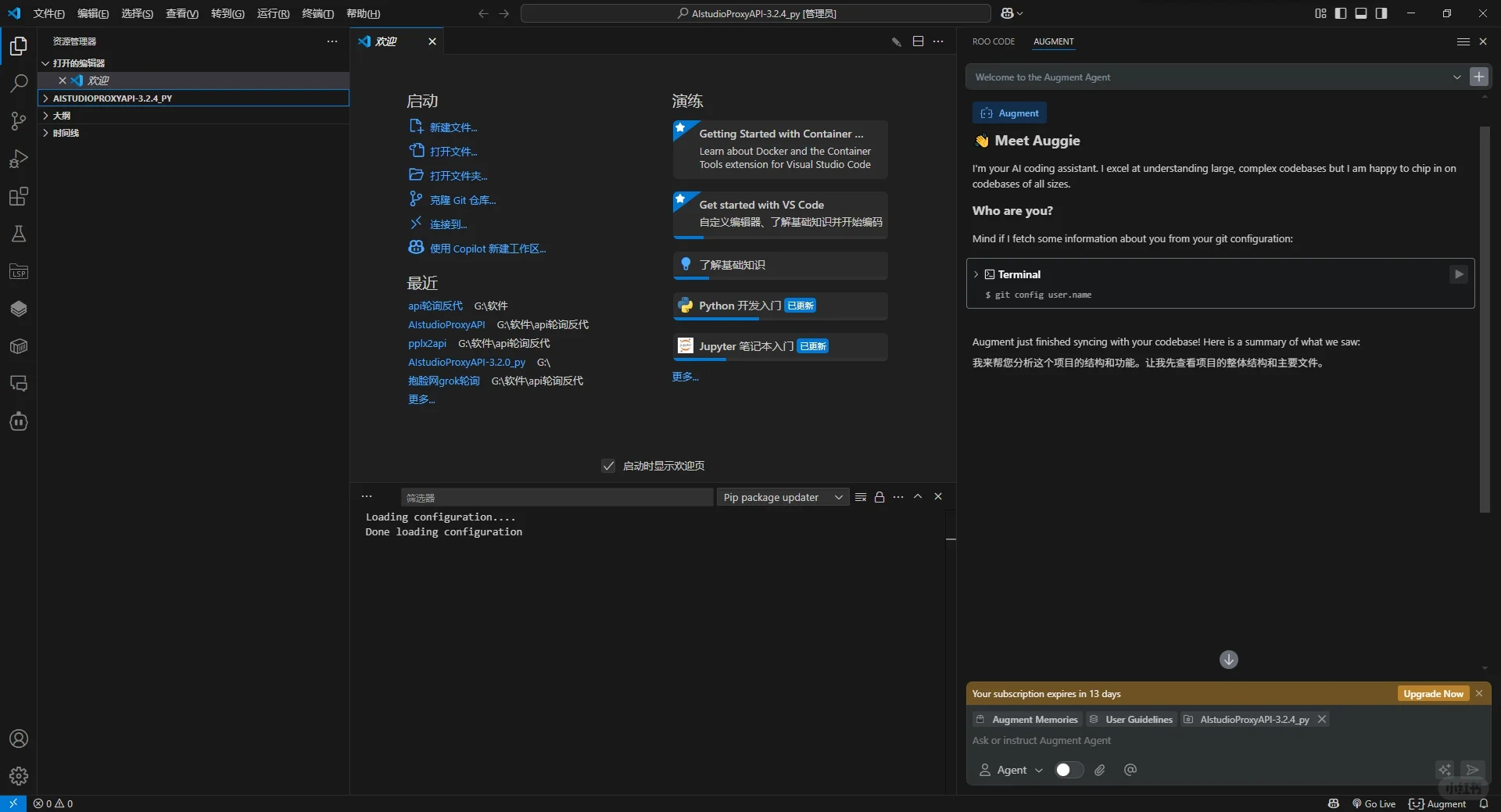Image resolution: width=1501 pixels, height=812 pixels.
Task: Toggle the switch next to Agent mode
Action: (x=1069, y=770)
